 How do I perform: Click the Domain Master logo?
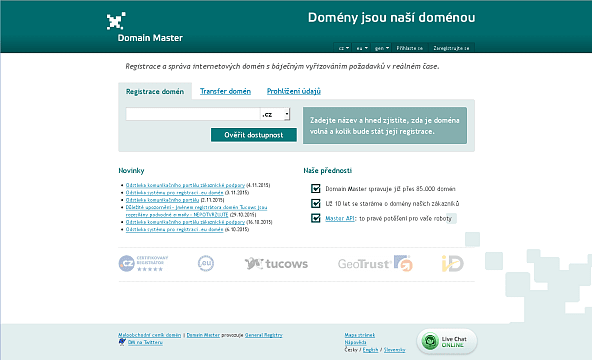point(145,27)
